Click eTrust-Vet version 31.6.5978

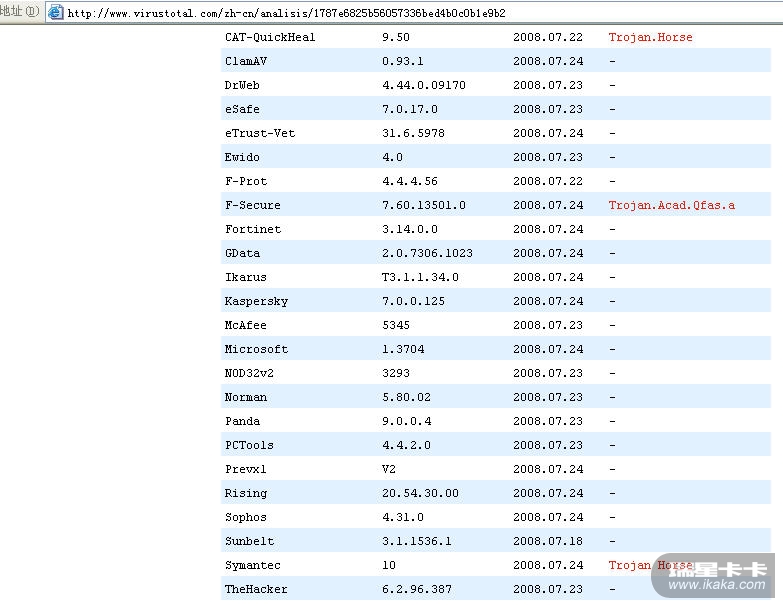pos(413,133)
